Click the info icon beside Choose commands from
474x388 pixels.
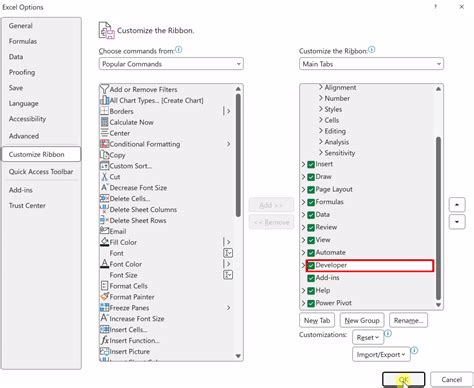179,50
